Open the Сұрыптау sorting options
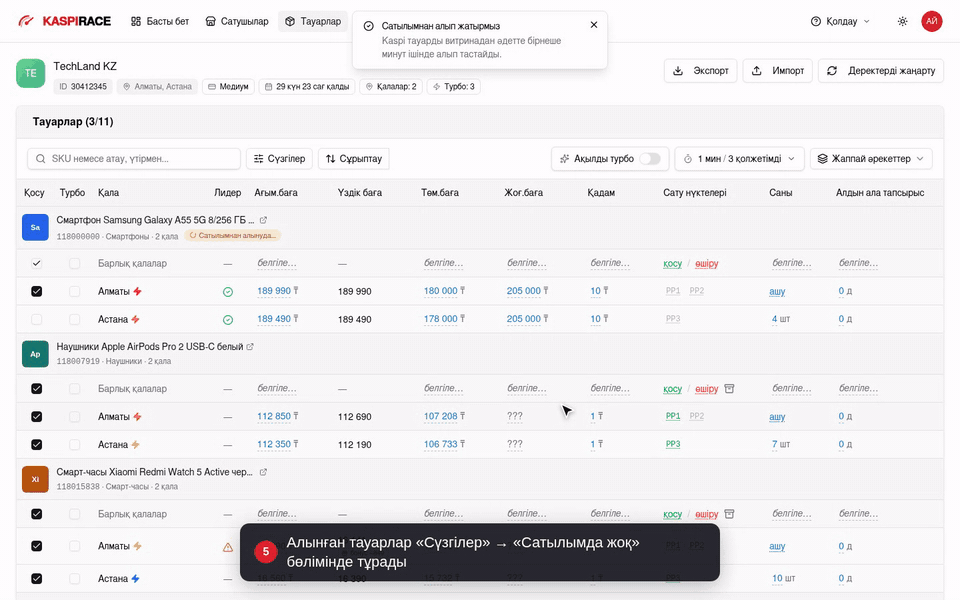This screenshot has width=960, height=600. [354, 159]
